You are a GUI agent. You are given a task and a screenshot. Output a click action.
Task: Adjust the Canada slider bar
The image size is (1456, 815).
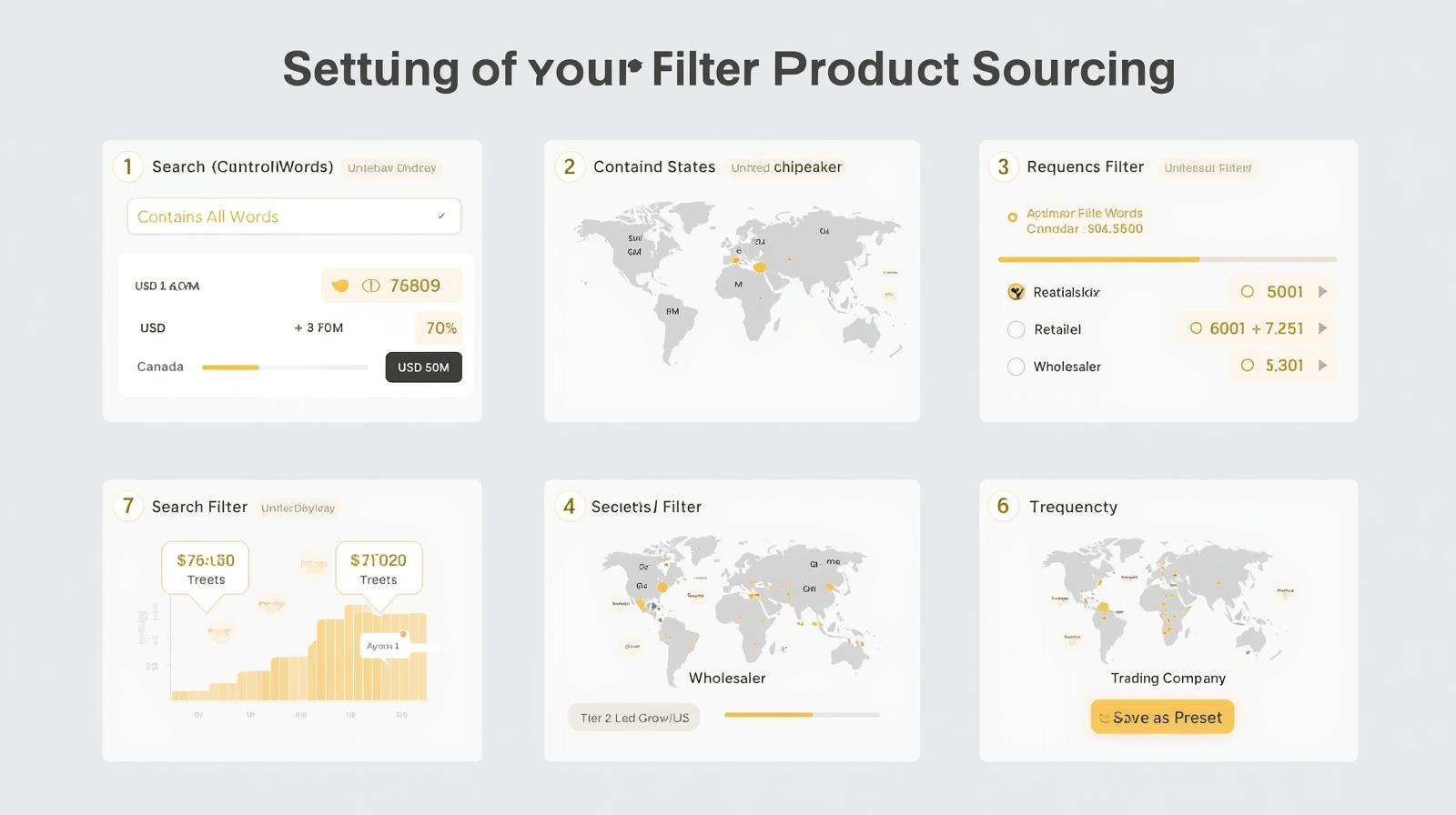(x=284, y=367)
